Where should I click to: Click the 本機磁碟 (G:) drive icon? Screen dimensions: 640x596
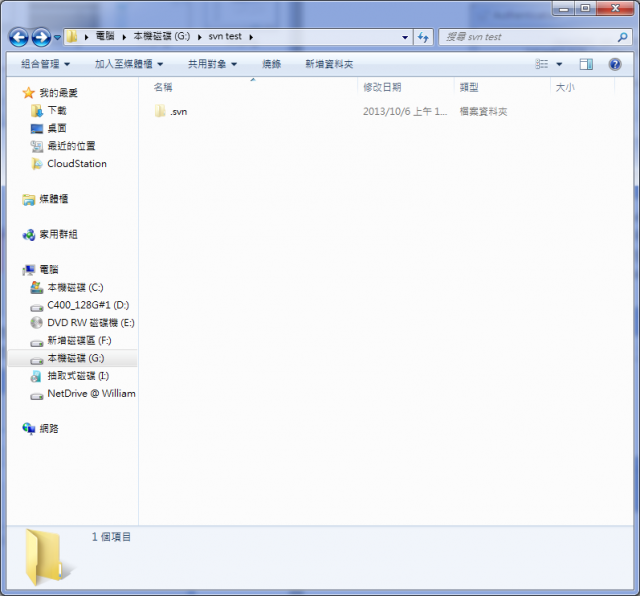click(37, 360)
